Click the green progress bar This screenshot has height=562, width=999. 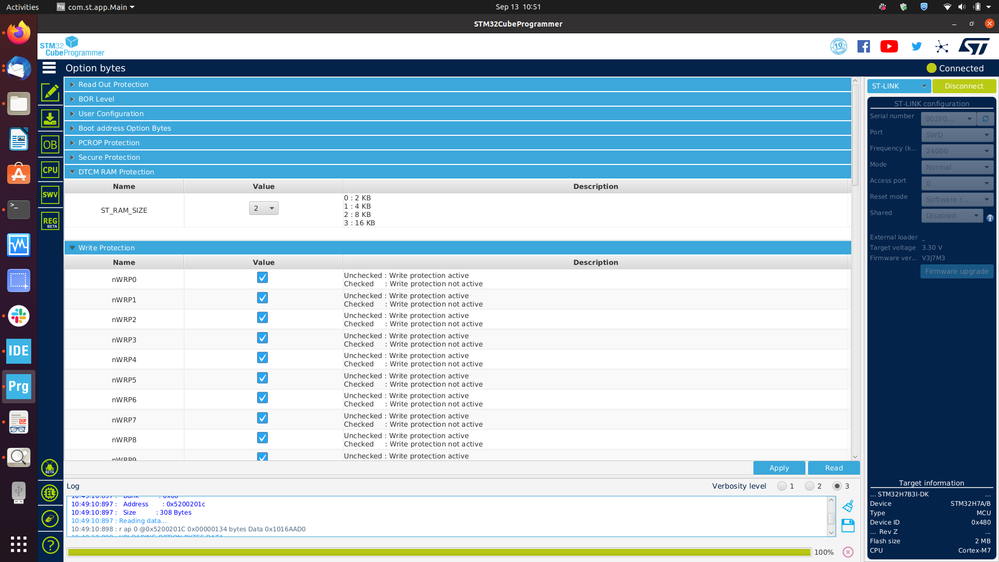(439, 552)
